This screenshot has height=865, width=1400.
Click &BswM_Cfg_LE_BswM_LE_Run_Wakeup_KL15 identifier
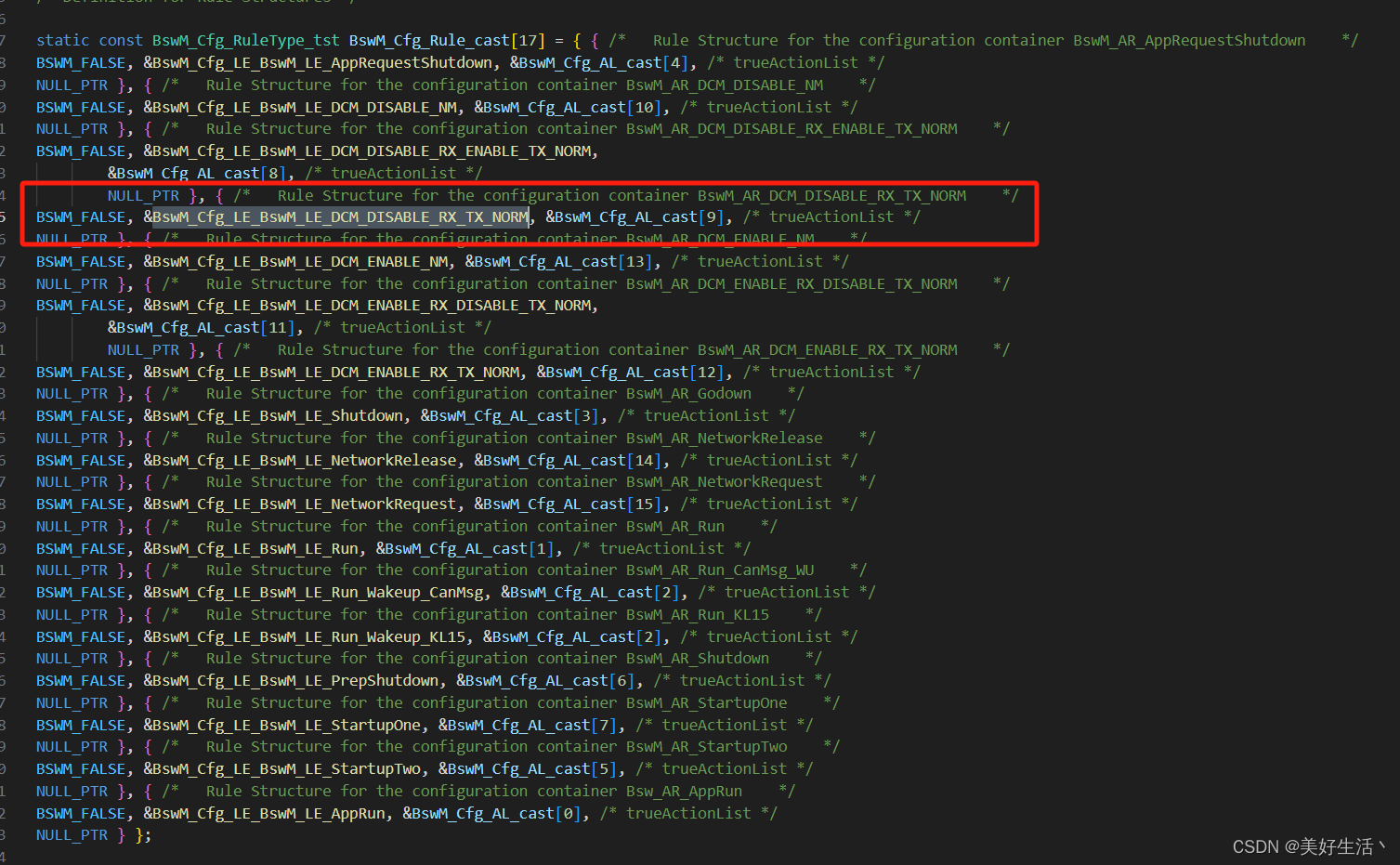[x=305, y=636]
